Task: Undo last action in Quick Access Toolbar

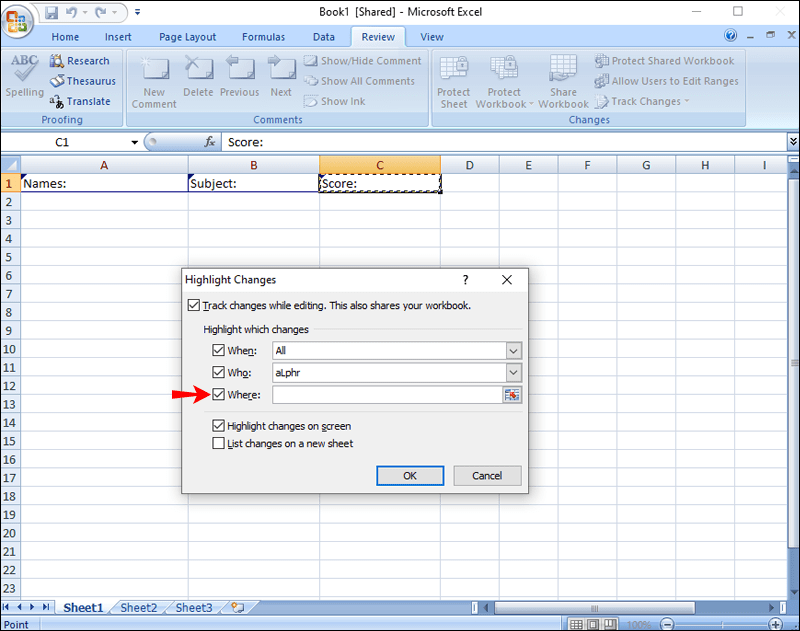Action: [x=71, y=12]
